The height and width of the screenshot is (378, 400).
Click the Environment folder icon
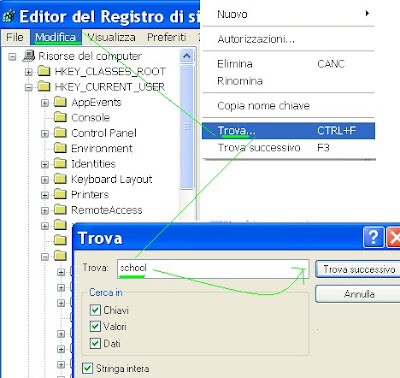tap(60, 148)
